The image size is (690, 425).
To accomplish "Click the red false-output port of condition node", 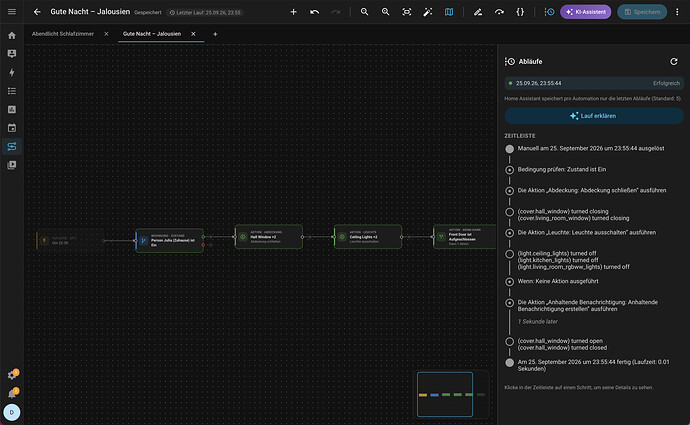I will tap(203, 245).
